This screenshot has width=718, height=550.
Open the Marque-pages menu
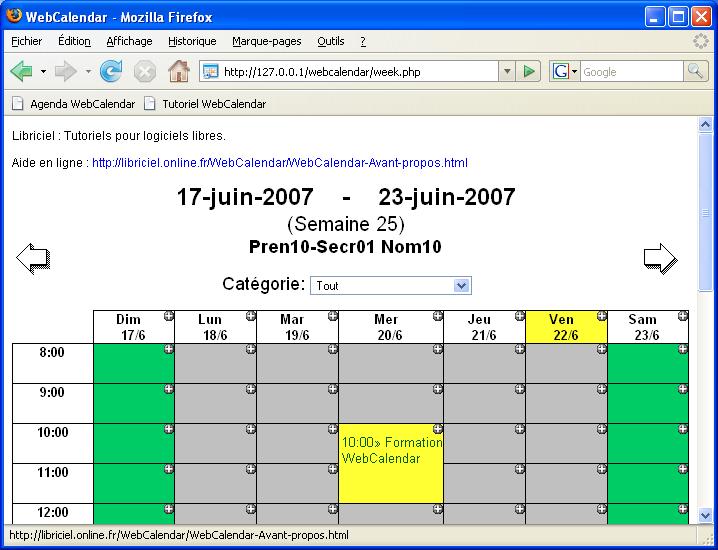[267, 41]
